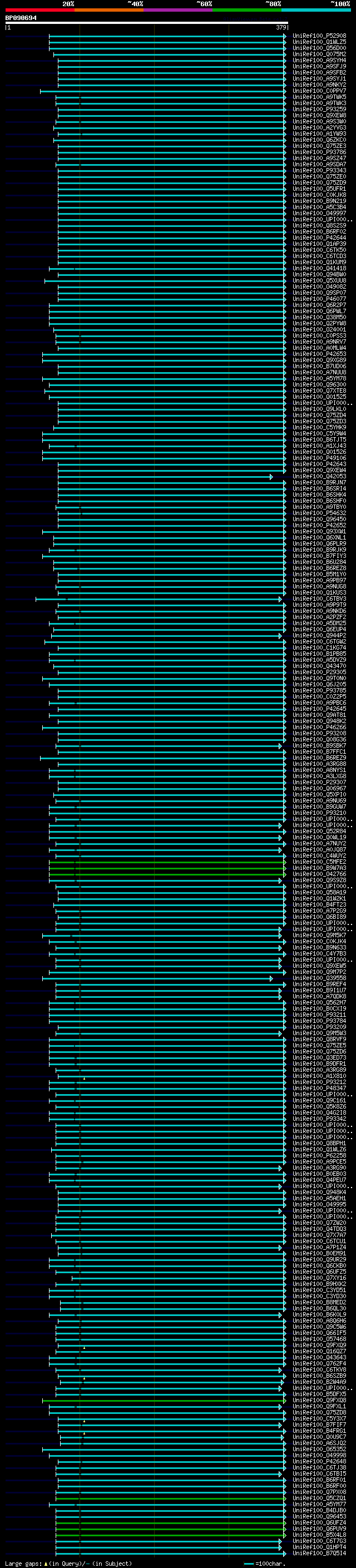
Task: Select hit UniRef100_A9SFJ9
Action: pos(319,66)
